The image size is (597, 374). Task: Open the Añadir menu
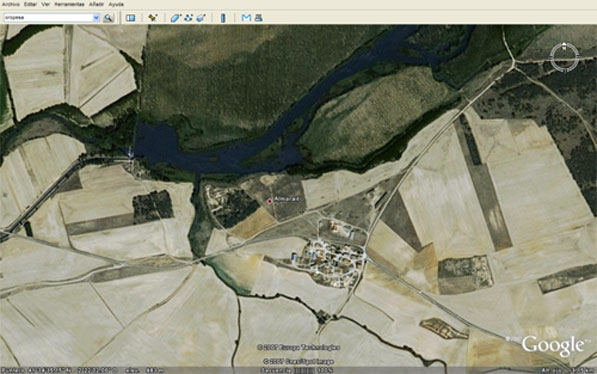[x=96, y=4]
